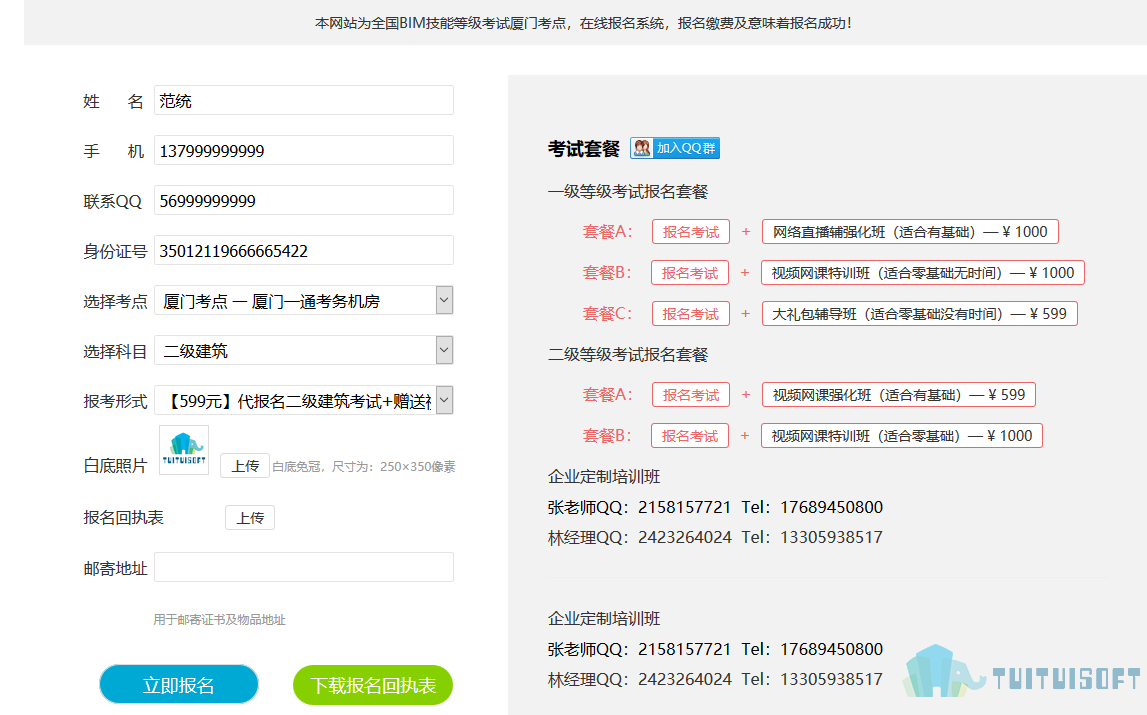Screen dimensions: 1147x715
Task: Click the 立即报名 button
Action: coord(178,685)
